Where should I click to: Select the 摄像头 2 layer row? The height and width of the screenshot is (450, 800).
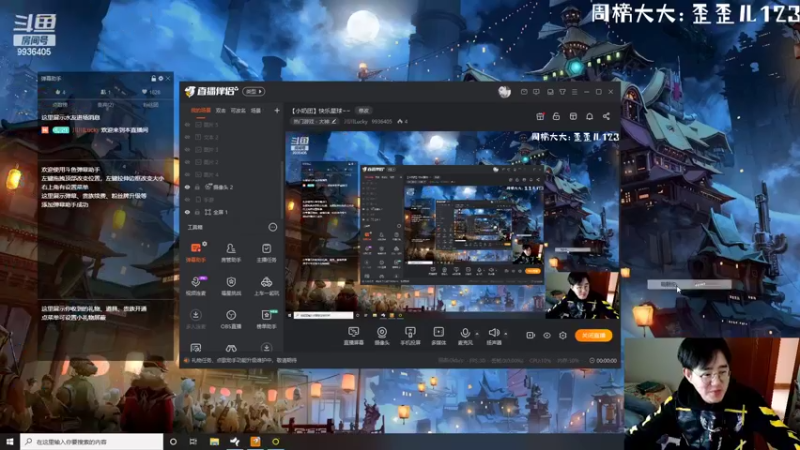pyautogui.click(x=231, y=187)
